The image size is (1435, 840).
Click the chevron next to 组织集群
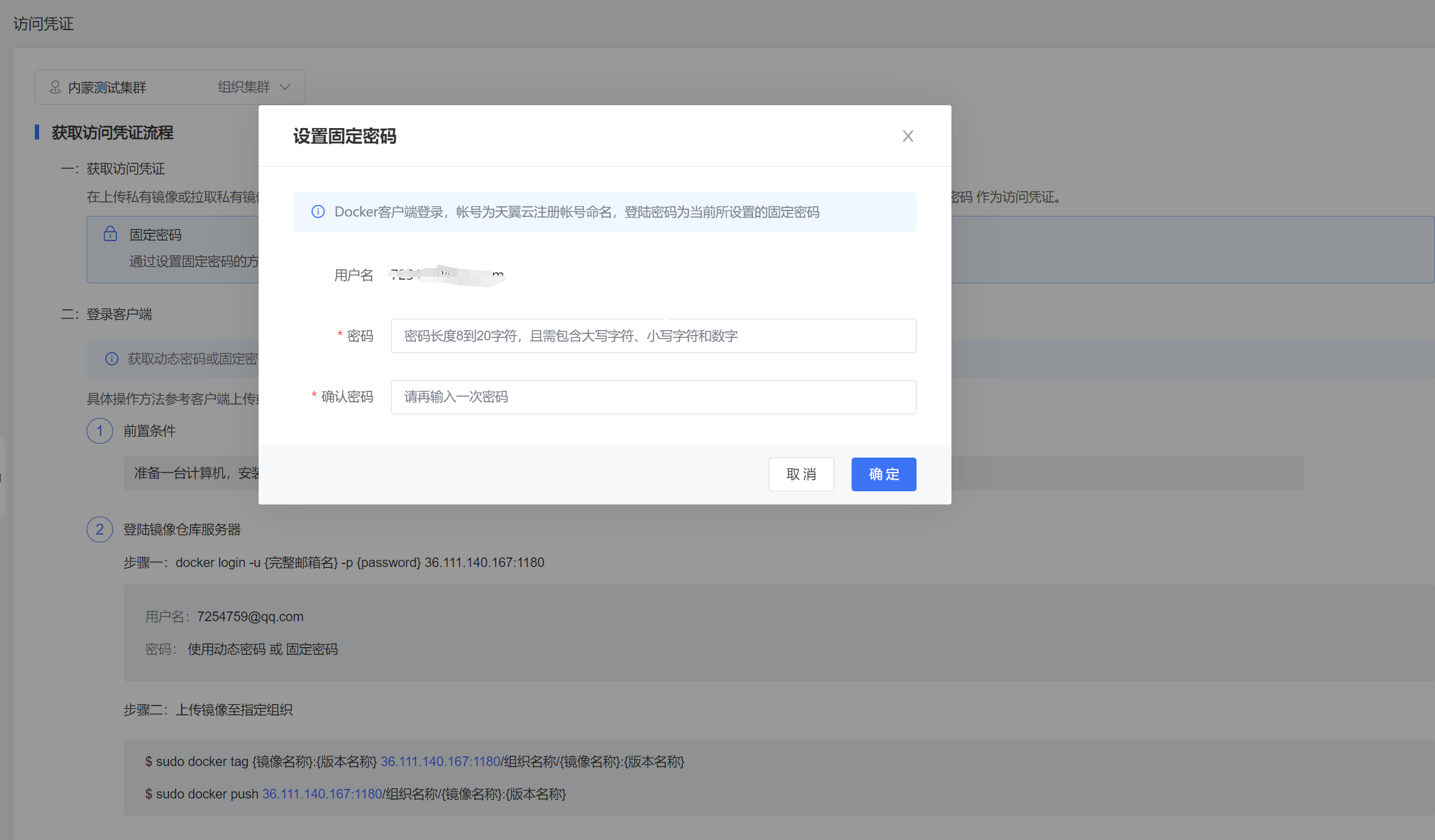pyautogui.click(x=285, y=87)
